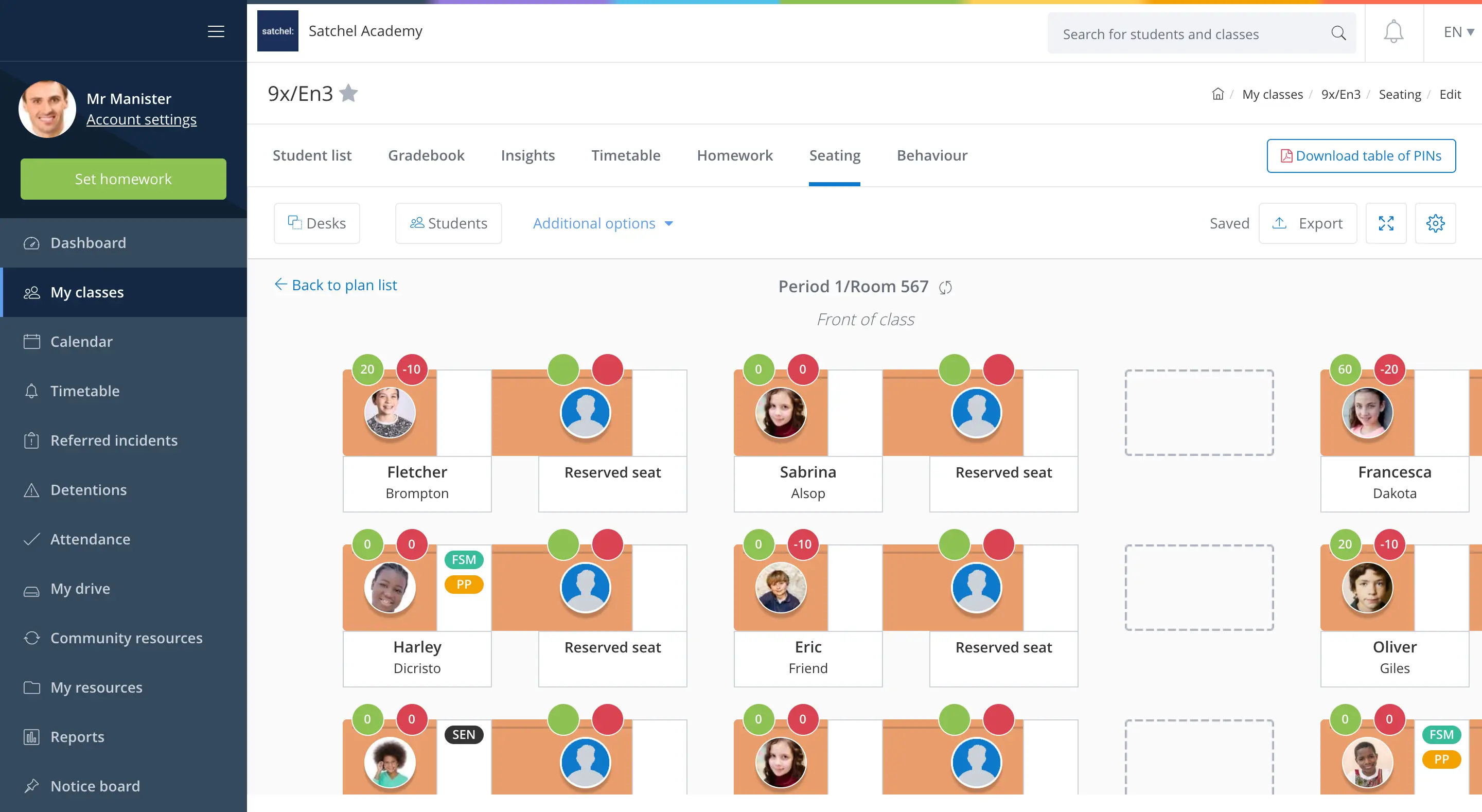Screen dimensions: 1482x812
Task: Enter fullscreen view of the seating plan
Action: [1386, 223]
